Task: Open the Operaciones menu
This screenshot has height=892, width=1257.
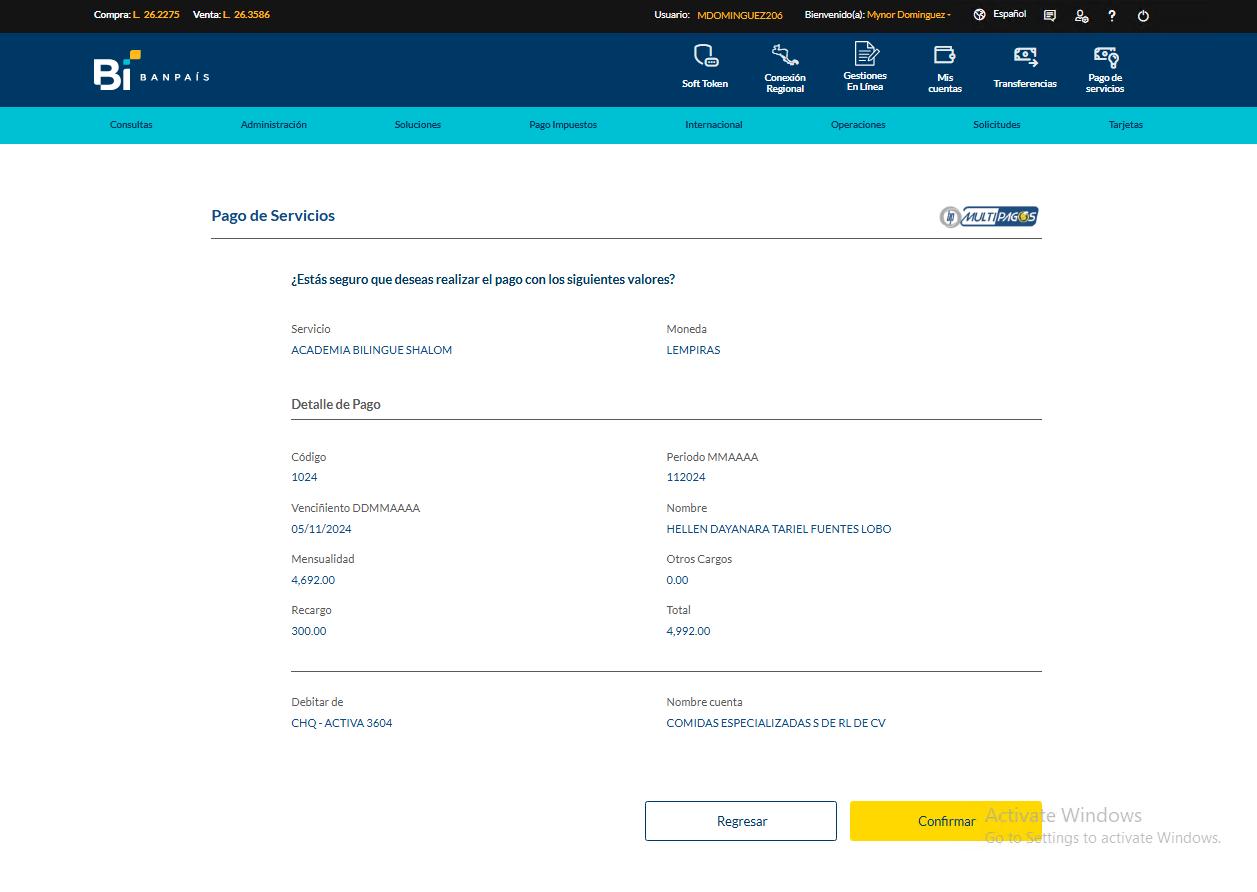Action: (x=858, y=125)
